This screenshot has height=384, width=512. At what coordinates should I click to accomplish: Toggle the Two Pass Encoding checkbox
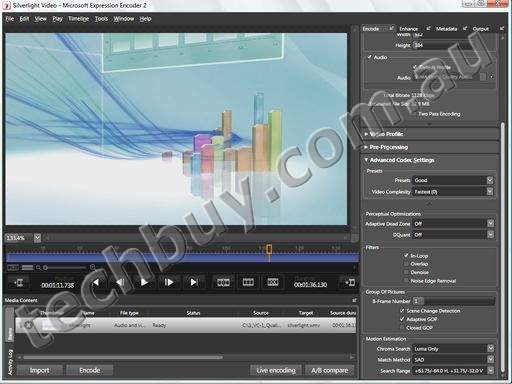414,114
